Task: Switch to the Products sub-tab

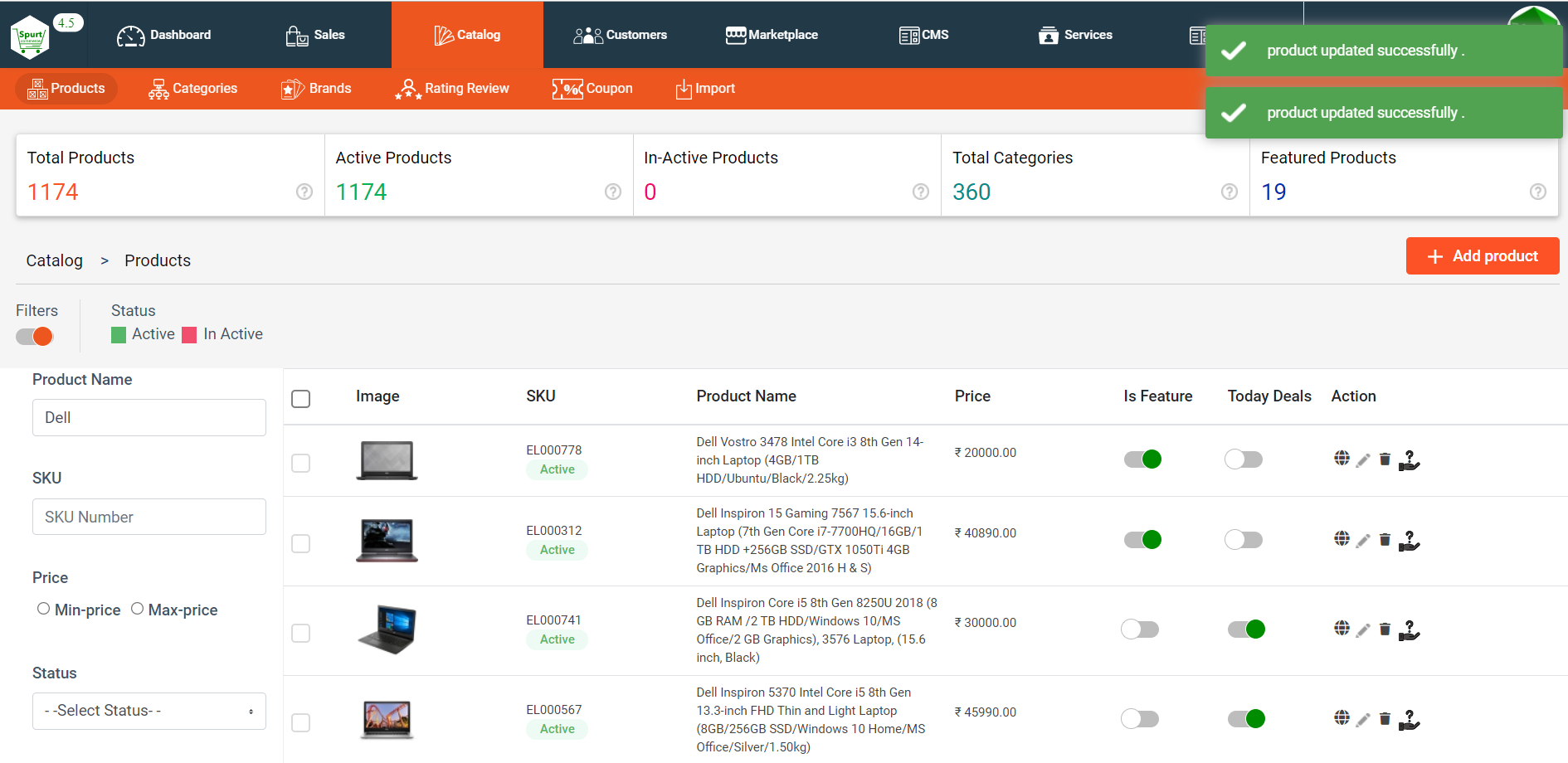Action: 66,89
